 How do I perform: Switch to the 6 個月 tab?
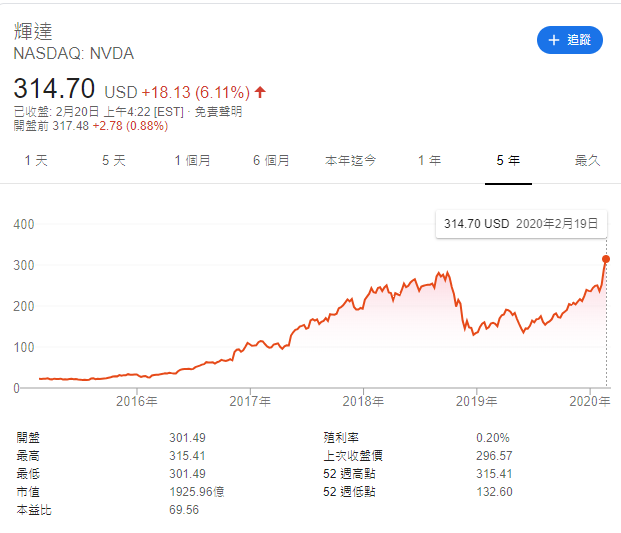(x=271, y=160)
